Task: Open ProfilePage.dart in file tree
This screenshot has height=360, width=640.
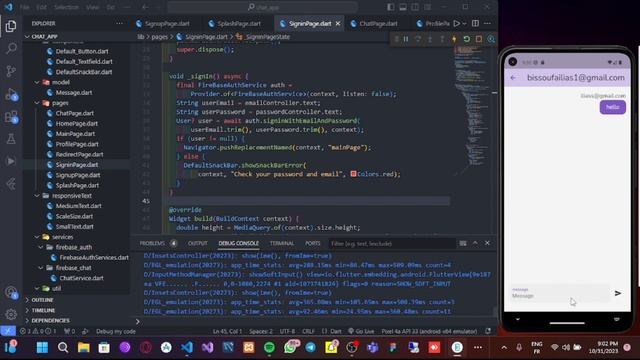Action: pos(77,144)
